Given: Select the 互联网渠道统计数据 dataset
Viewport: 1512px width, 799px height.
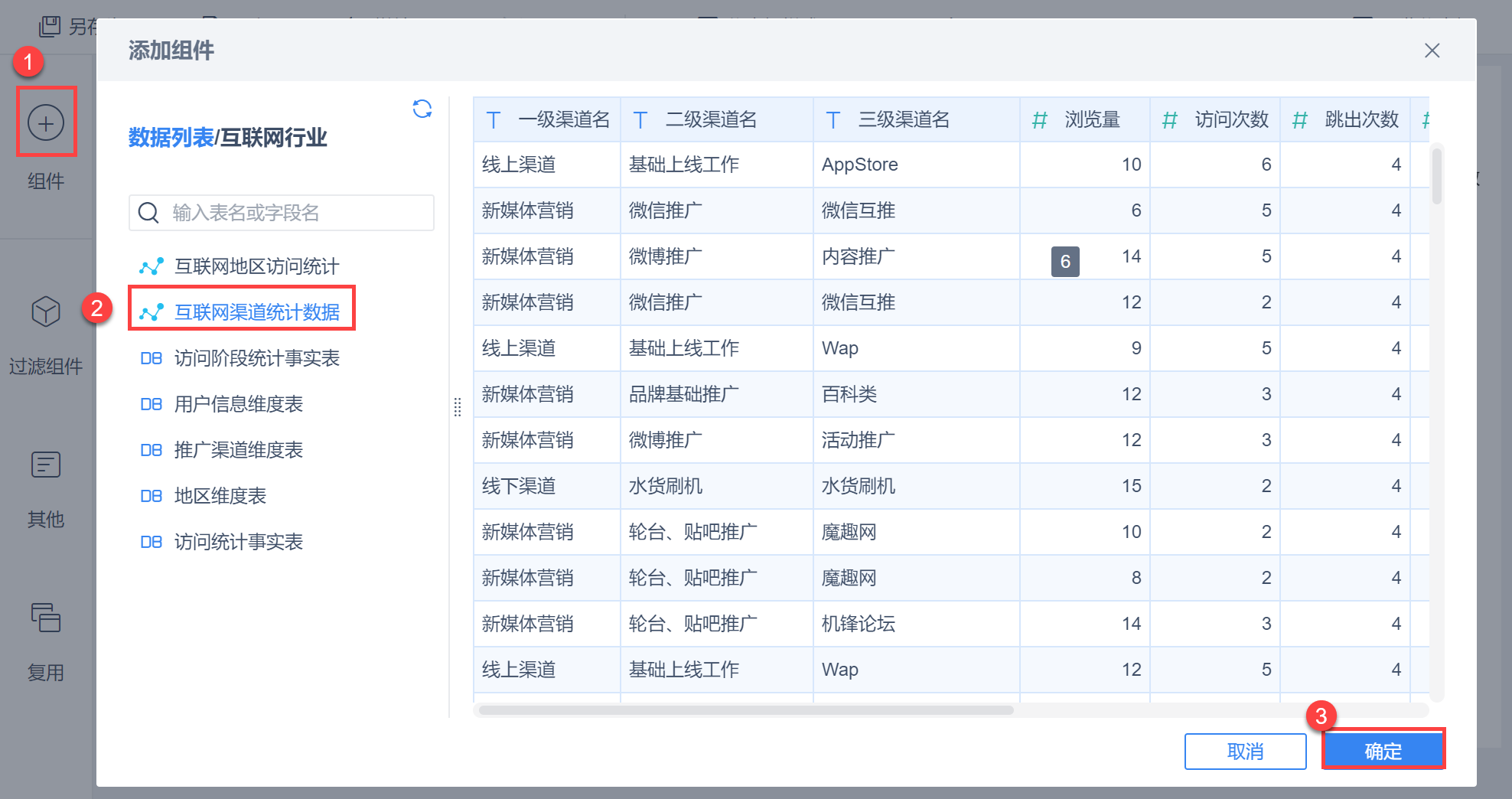Looking at the screenshot, I should click(256, 312).
